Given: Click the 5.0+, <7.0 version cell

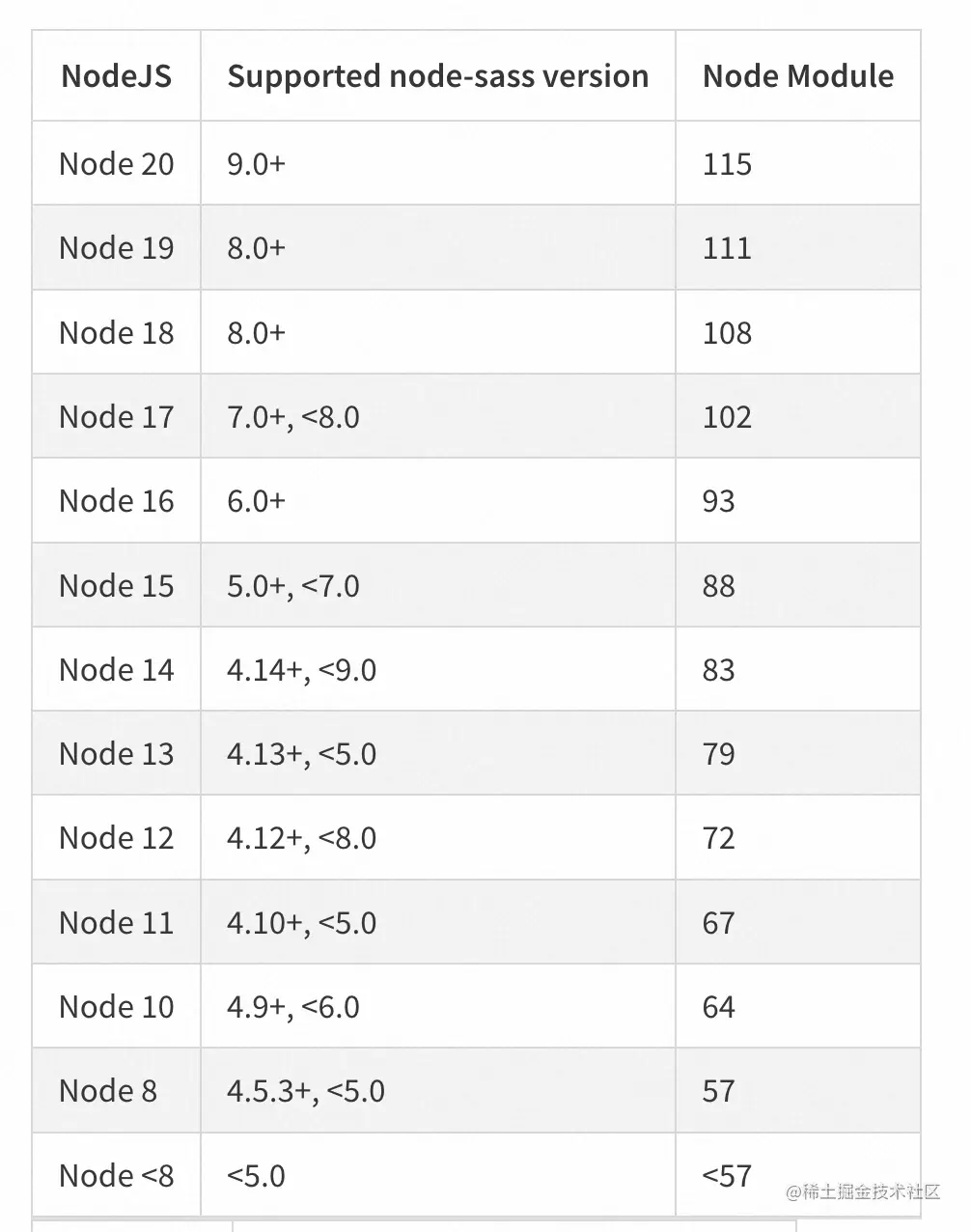Looking at the screenshot, I should [293, 586].
